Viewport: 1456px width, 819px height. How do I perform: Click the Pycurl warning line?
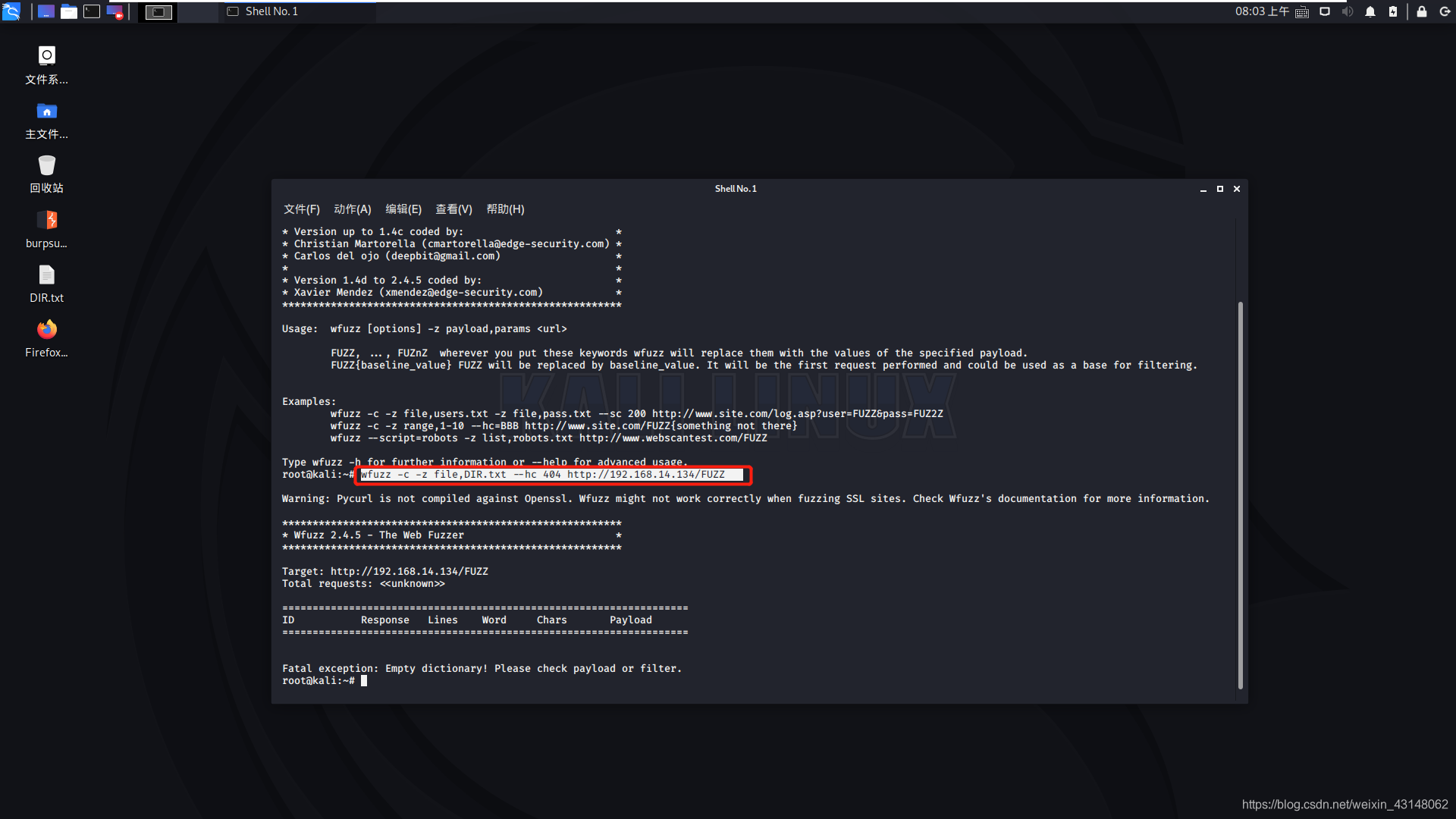[x=745, y=499]
